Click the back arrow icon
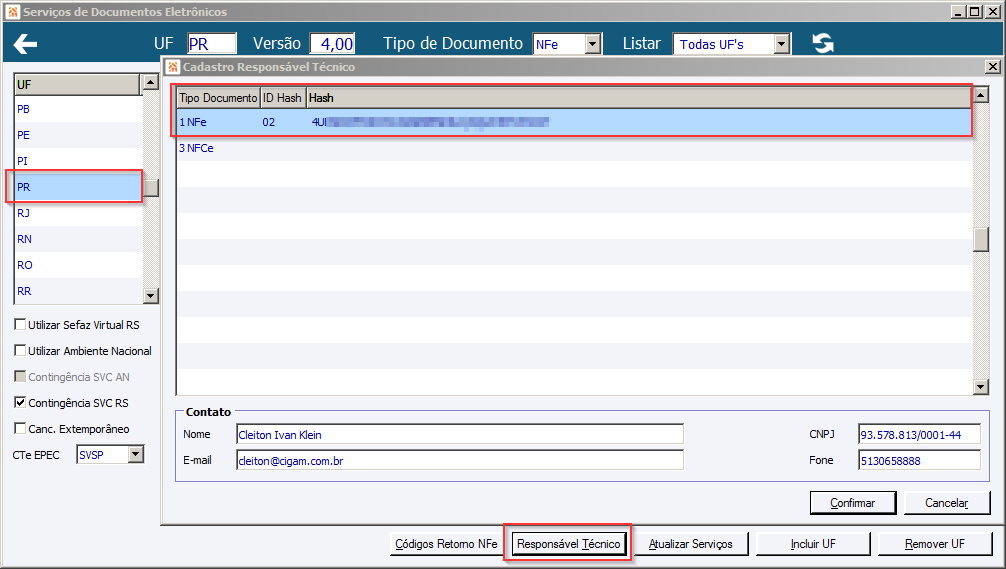The width and height of the screenshot is (1006, 569). 25,44
